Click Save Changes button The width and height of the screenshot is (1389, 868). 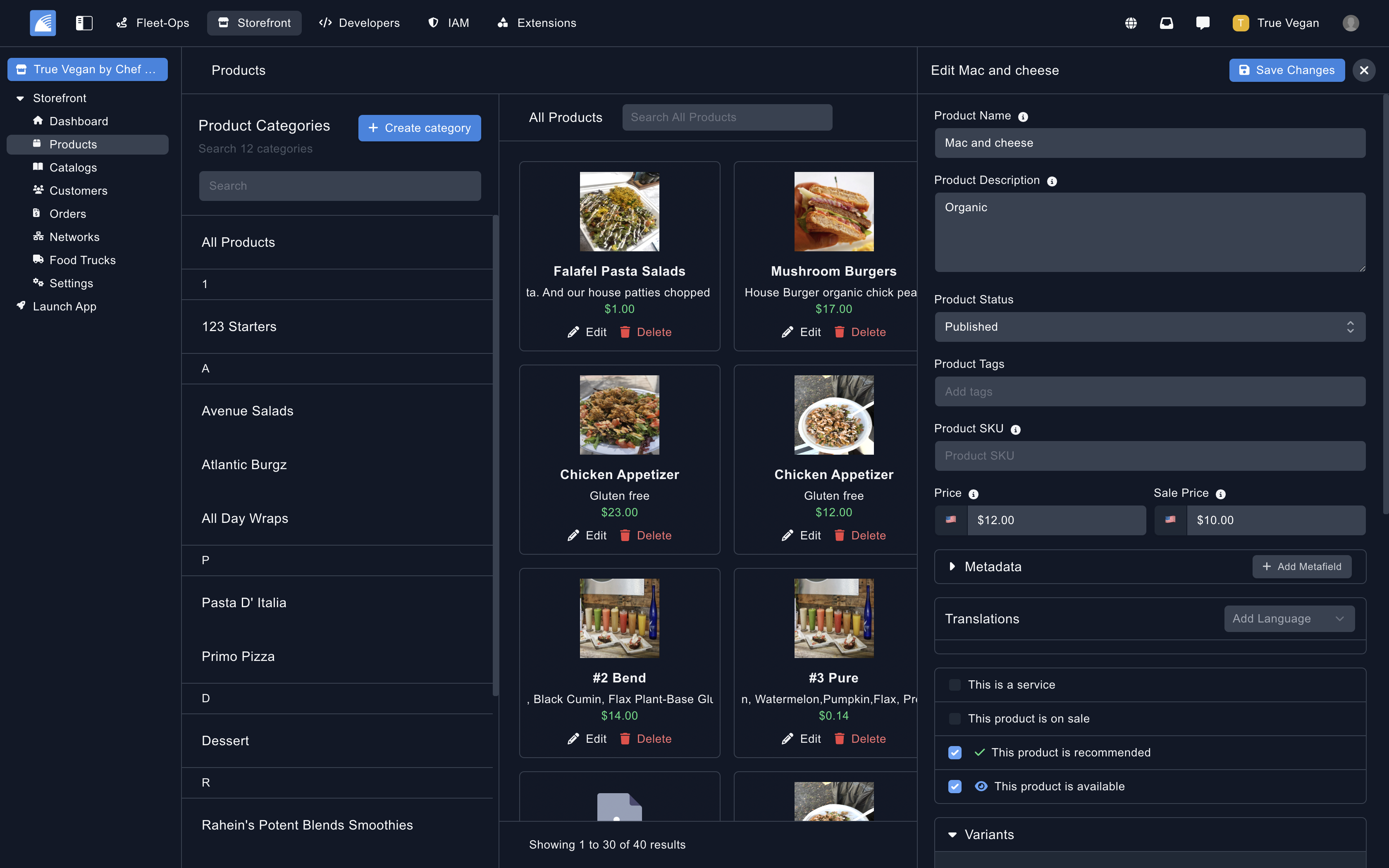(x=1287, y=70)
